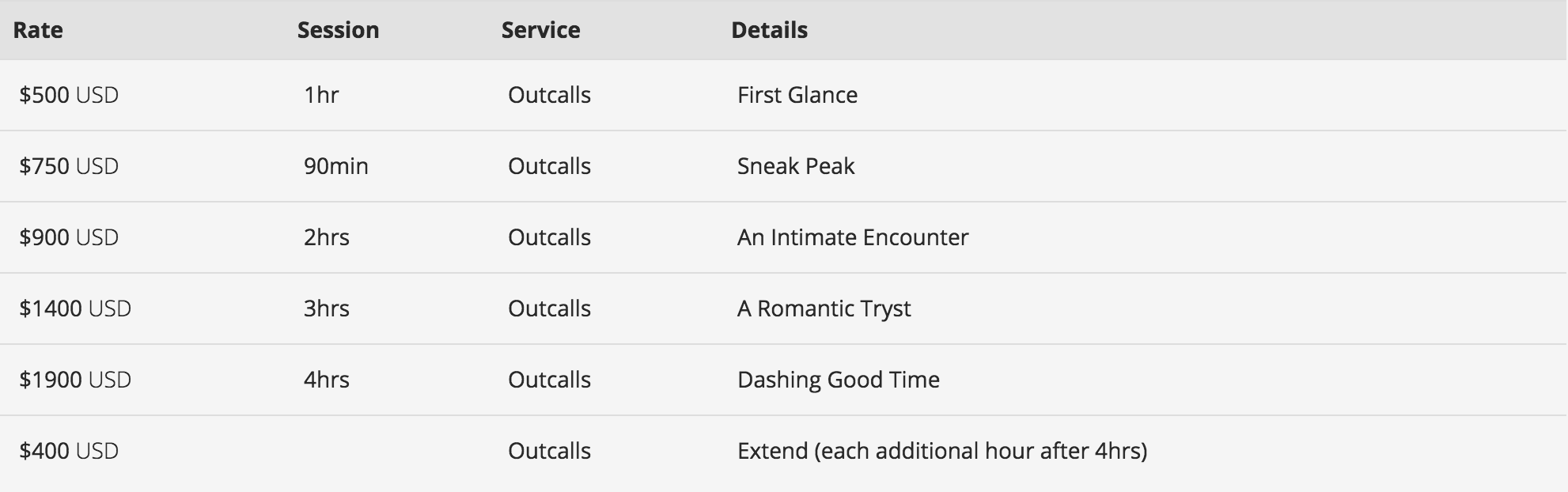Click the 1hr session cell
Viewport: 1568px width, 492px height.
321,95
